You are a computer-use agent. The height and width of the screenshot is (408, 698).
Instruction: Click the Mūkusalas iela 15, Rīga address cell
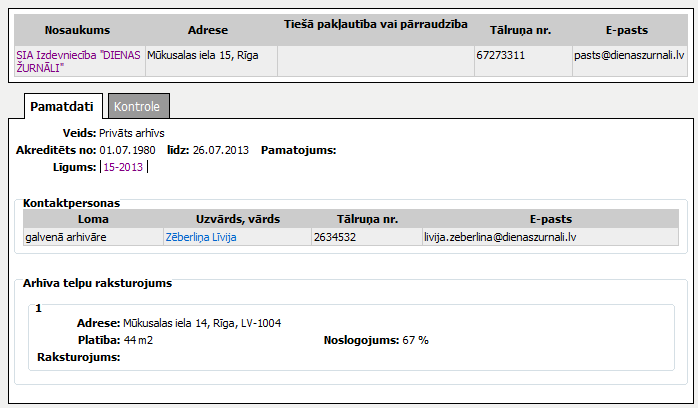pyautogui.click(x=203, y=55)
